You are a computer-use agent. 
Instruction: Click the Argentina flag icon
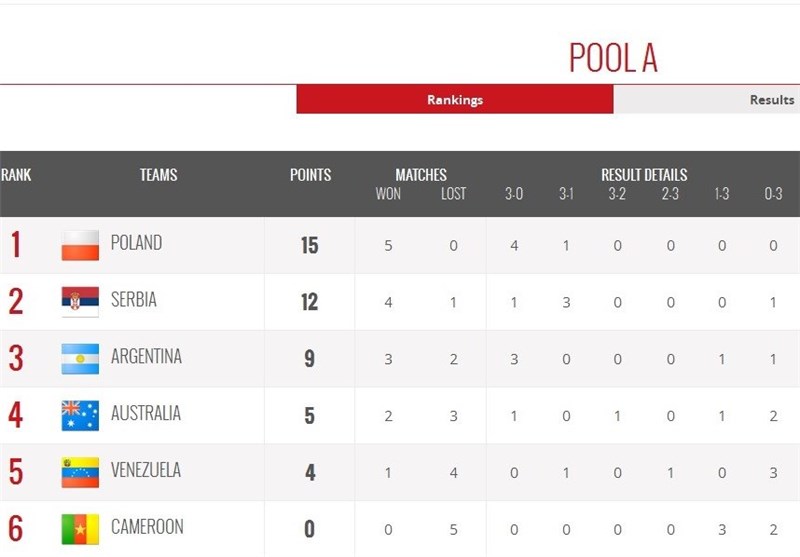pyautogui.click(x=80, y=358)
